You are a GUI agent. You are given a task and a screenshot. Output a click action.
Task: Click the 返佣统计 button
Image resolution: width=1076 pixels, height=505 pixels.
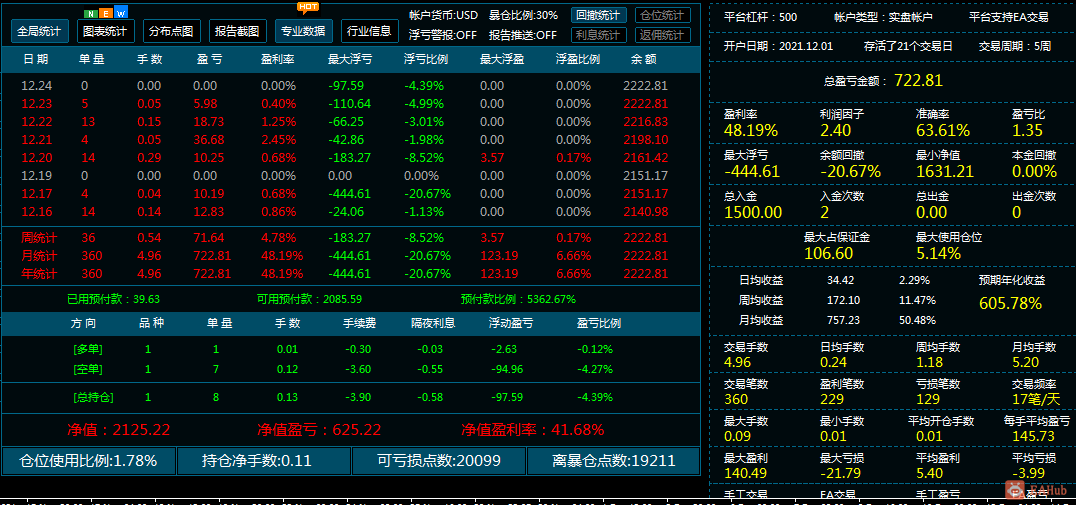[663, 35]
